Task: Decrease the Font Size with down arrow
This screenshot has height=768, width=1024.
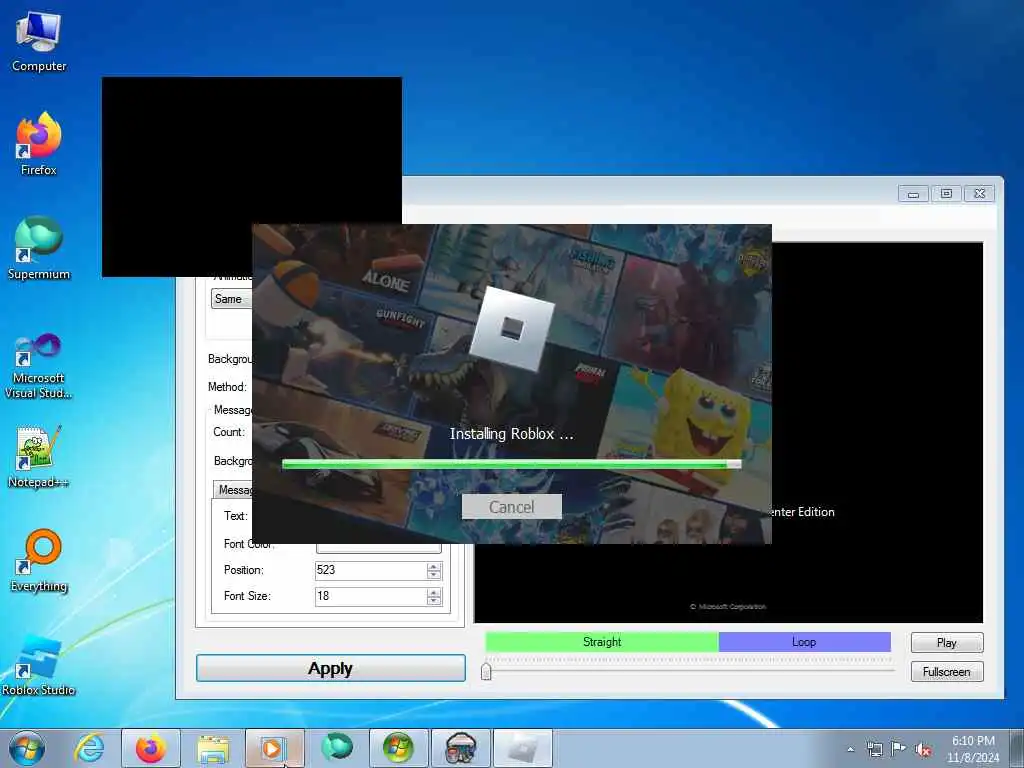Action: point(434,601)
